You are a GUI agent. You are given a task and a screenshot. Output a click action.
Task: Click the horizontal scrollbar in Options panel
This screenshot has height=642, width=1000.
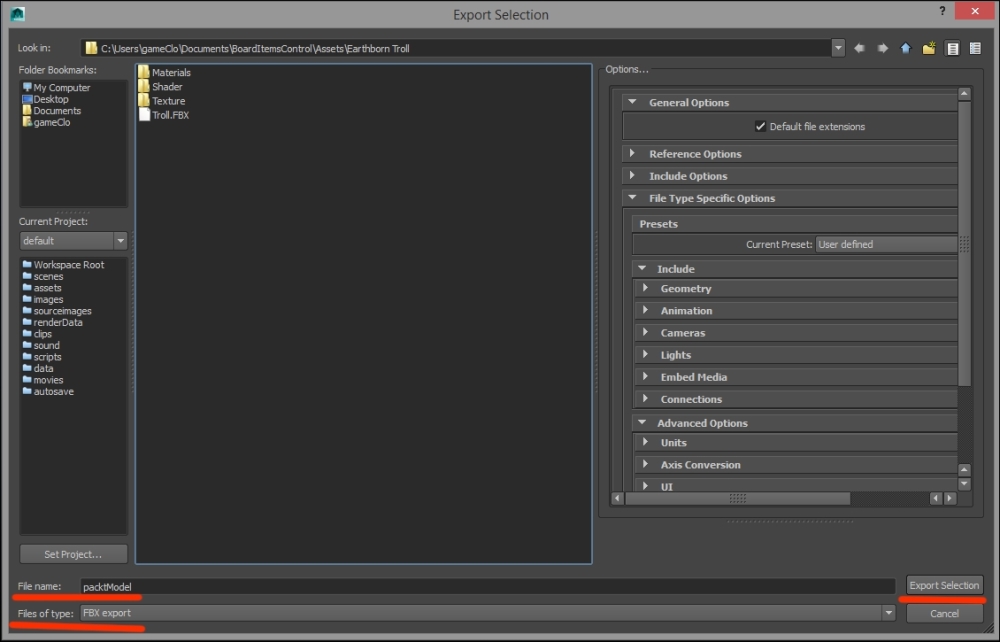tap(737, 498)
